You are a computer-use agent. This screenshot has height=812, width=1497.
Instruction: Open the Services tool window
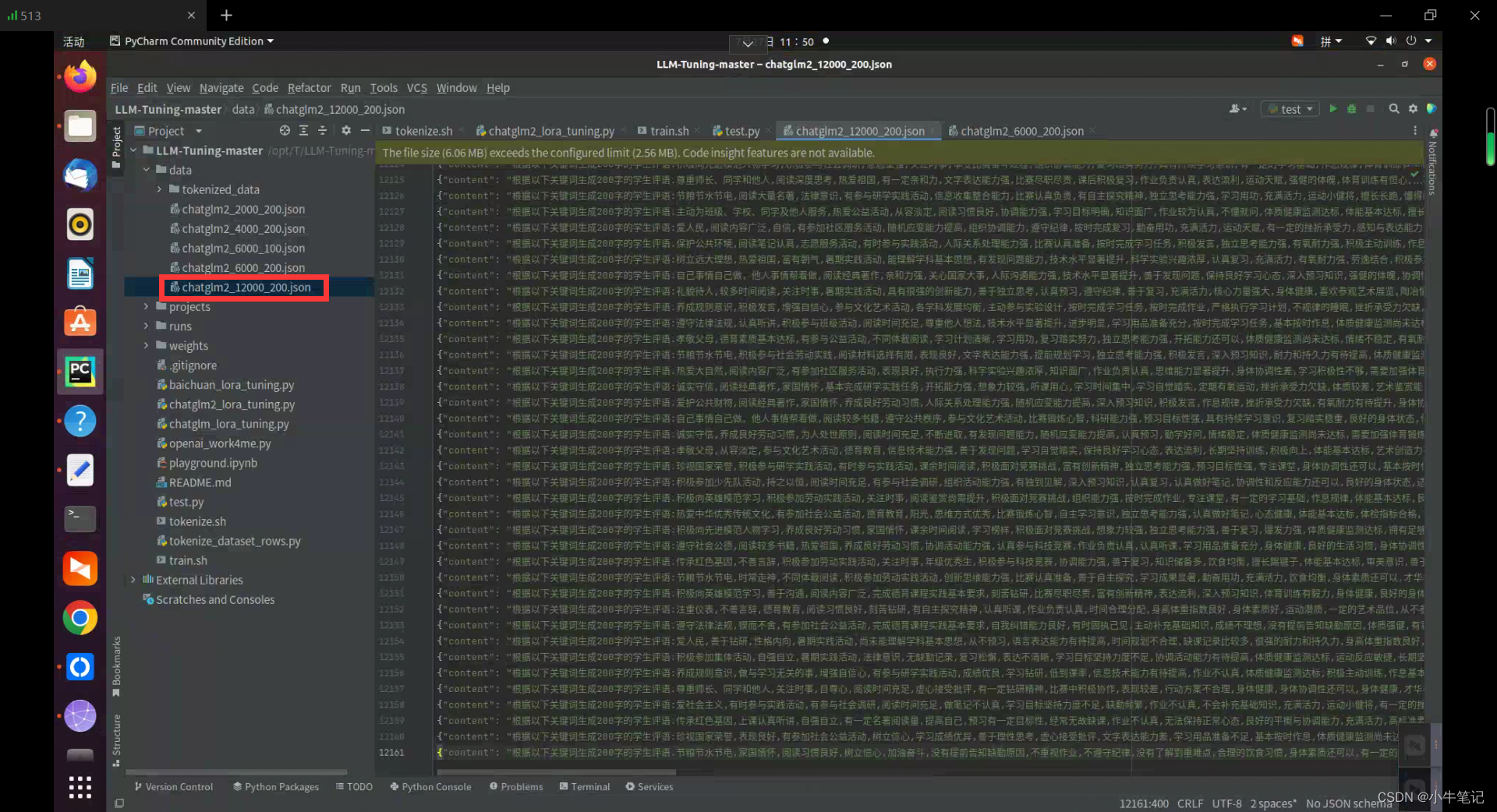click(x=649, y=786)
